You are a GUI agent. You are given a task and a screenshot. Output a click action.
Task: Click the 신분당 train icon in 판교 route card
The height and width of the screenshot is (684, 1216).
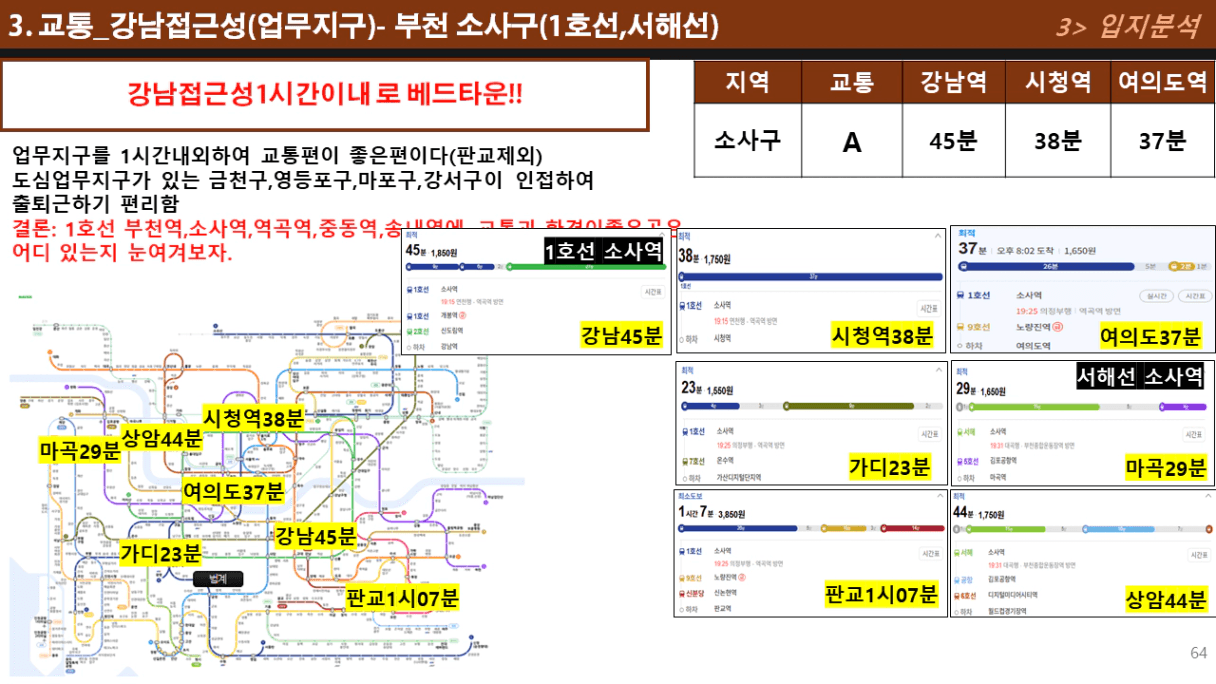click(x=683, y=594)
